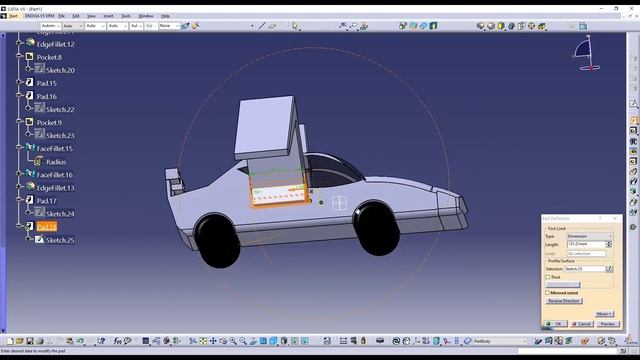Click the Zoom In magnifier icon
Viewport: 640px width, 360px height.
point(233,341)
